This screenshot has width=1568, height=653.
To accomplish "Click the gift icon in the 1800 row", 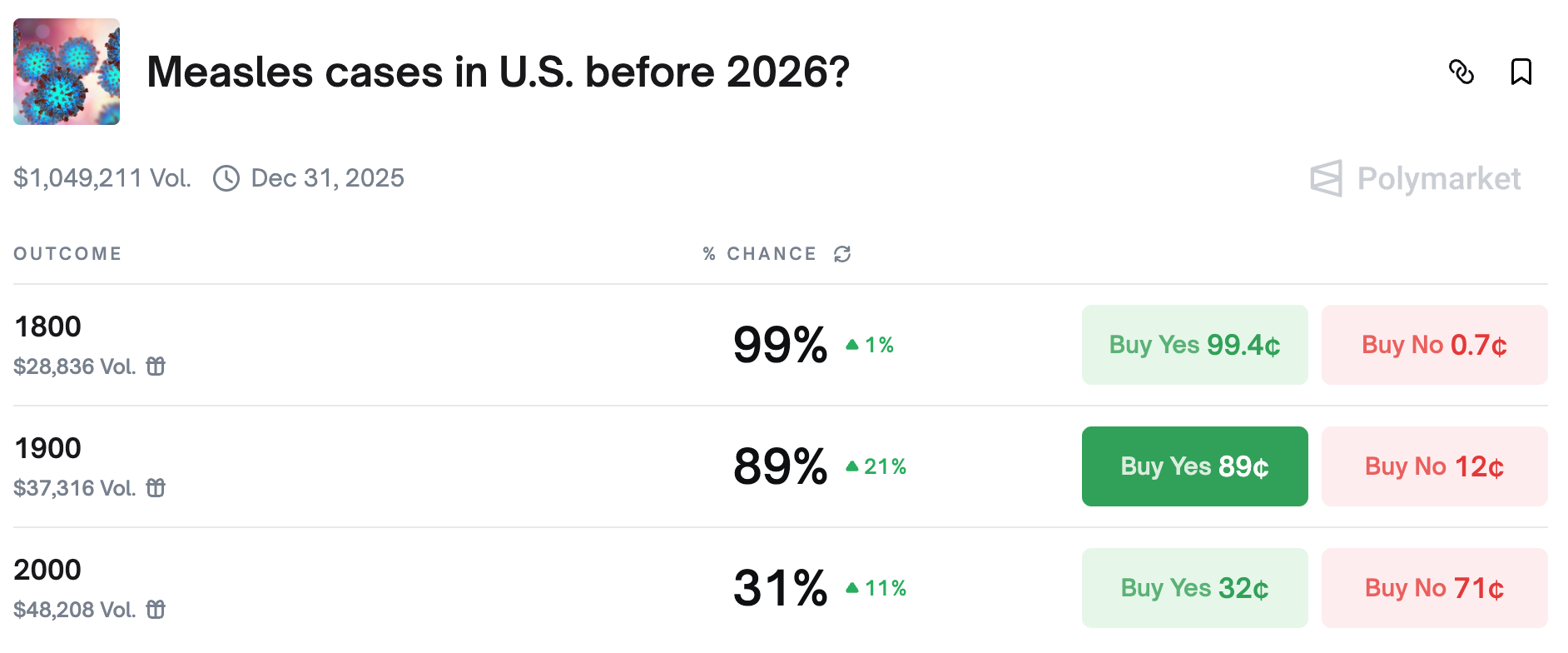I will coord(156,366).
